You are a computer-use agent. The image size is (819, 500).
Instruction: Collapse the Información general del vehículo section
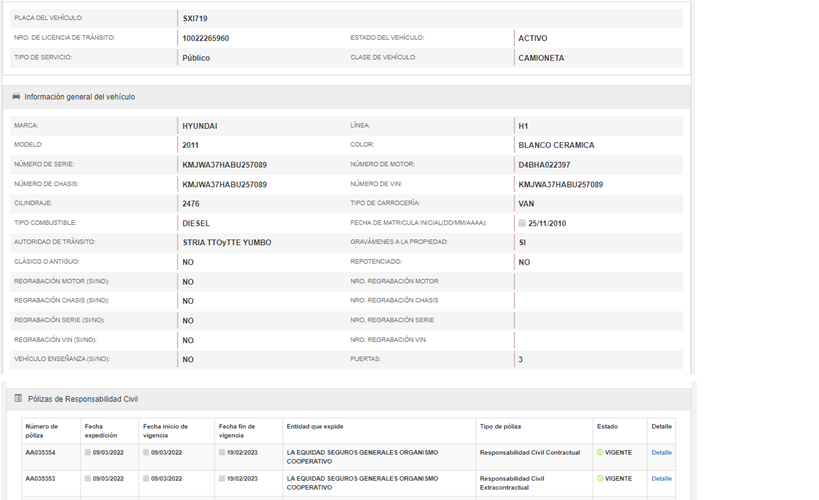80,97
